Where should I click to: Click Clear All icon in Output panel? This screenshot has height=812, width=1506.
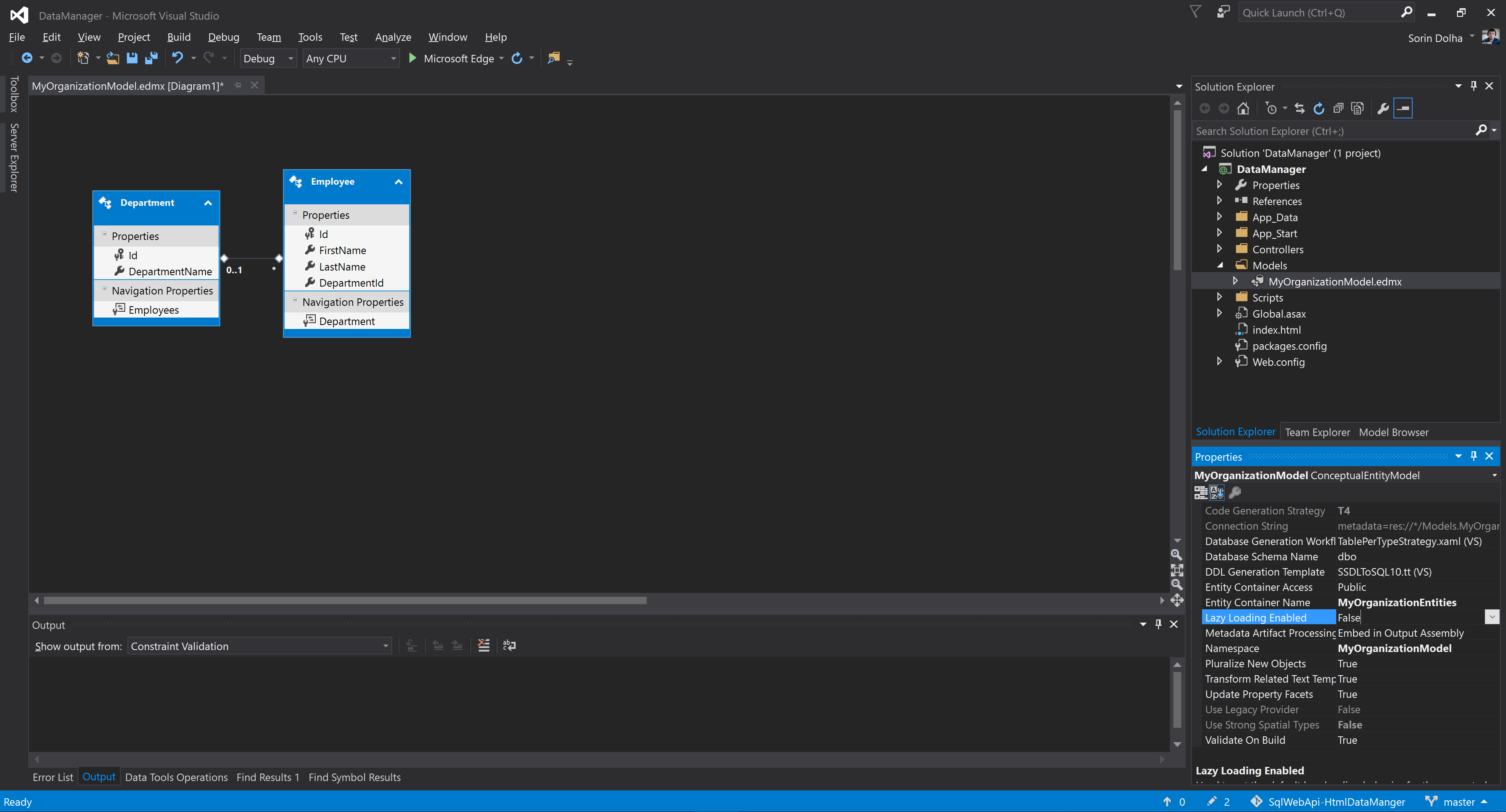click(484, 645)
